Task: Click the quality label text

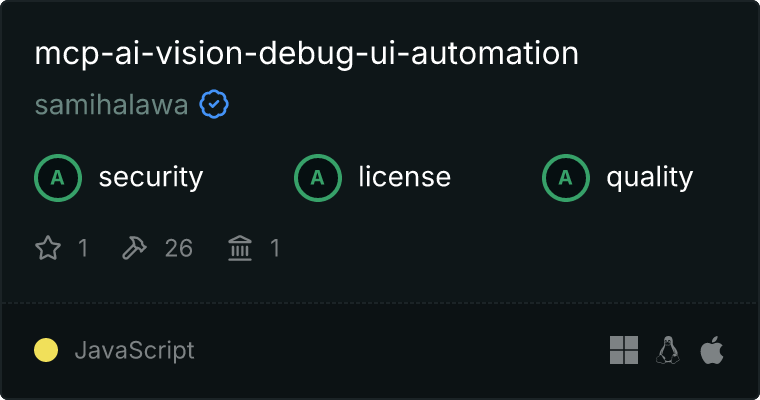Action: 650,178
